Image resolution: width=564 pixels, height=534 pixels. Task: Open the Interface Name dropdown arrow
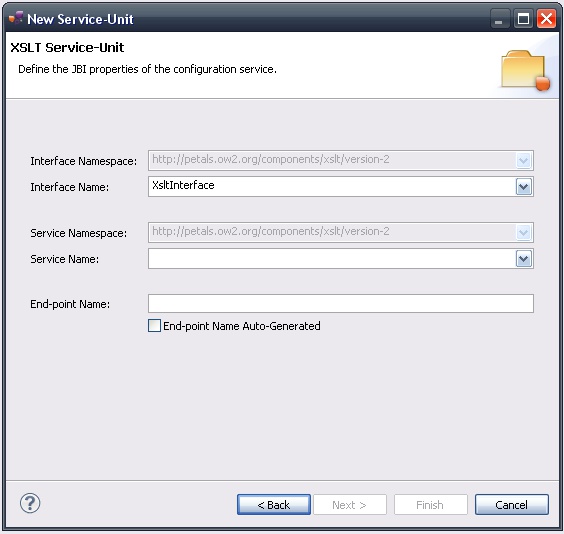point(524,187)
